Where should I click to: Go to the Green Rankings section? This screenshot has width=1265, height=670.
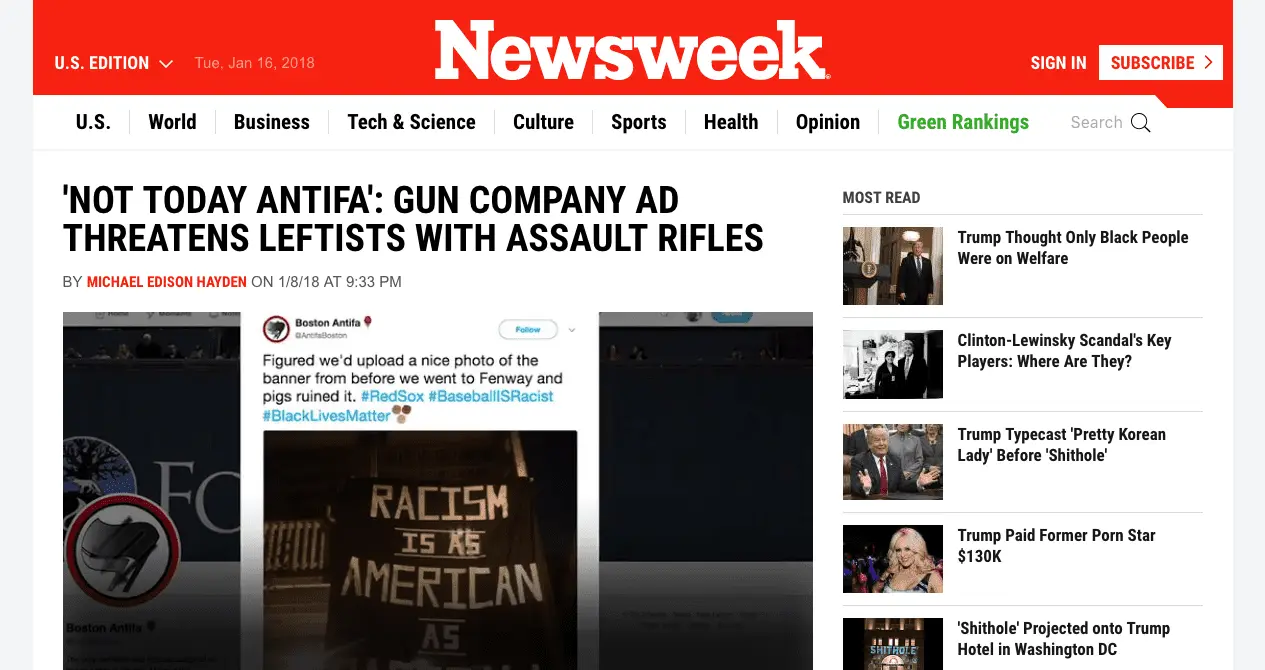[963, 122]
